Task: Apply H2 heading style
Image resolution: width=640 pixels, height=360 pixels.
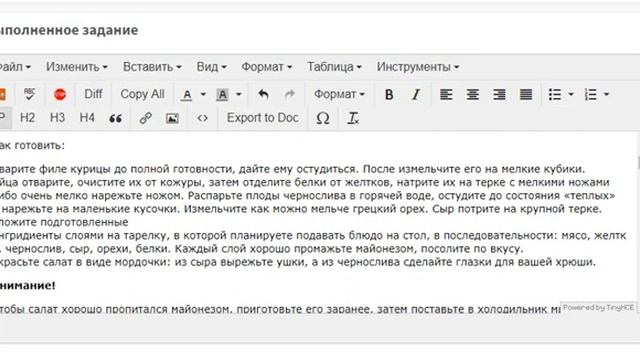Action: (x=27, y=118)
